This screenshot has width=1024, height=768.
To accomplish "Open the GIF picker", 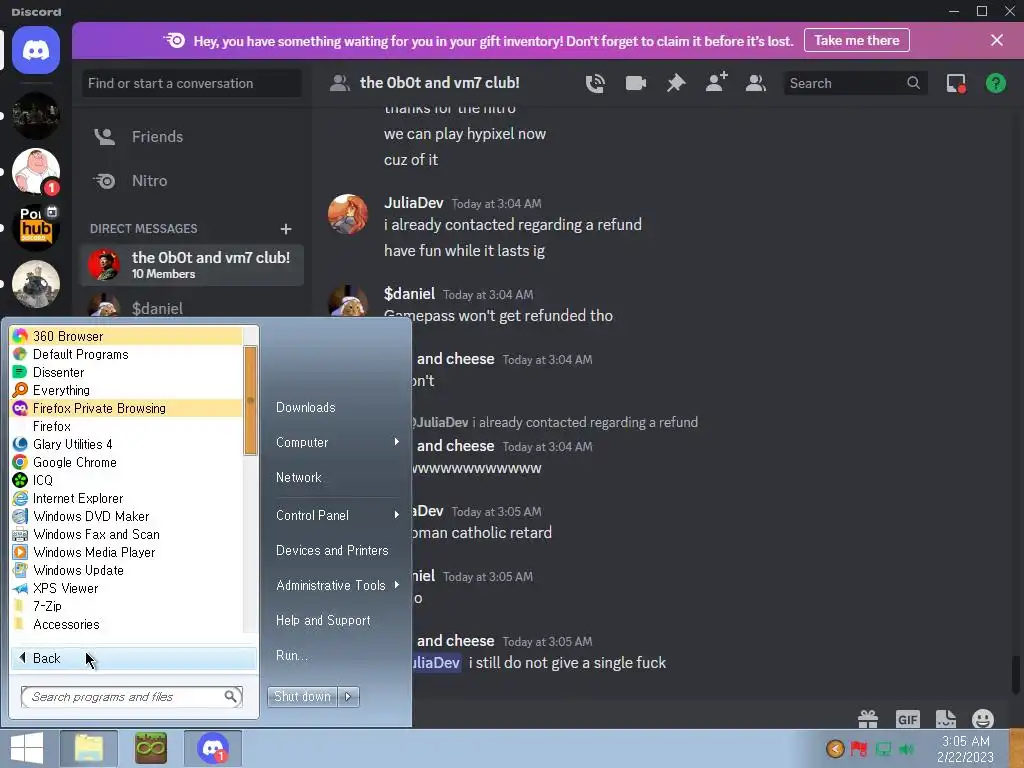I will pyautogui.click(x=908, y=719).
